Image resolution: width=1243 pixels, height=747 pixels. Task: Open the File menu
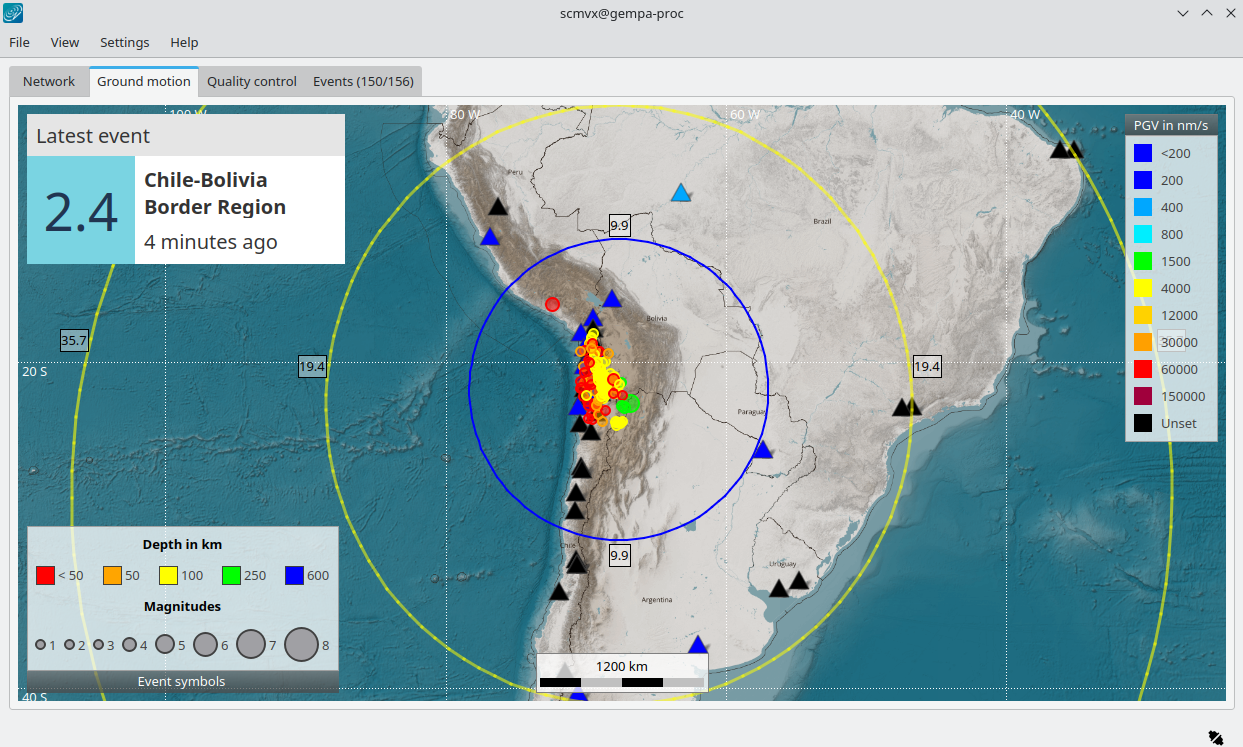20,42
